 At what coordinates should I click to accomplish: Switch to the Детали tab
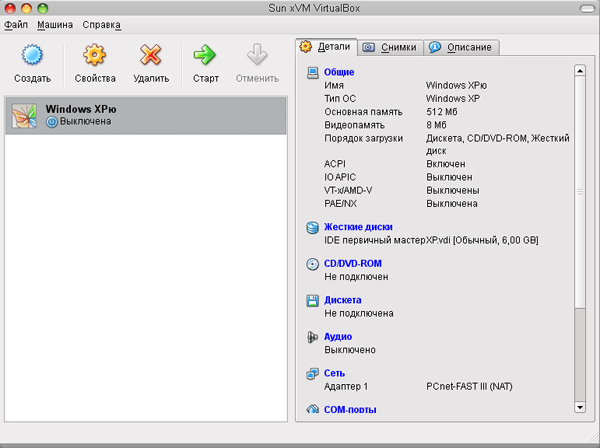click(x=326, y=47)
